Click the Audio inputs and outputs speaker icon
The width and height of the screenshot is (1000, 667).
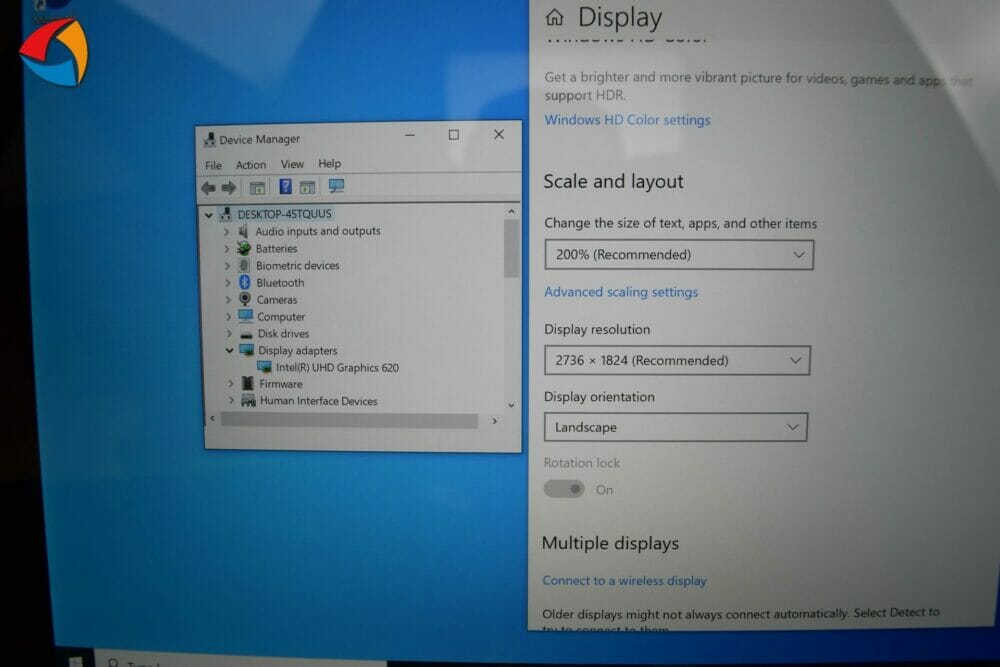point(243,231)
